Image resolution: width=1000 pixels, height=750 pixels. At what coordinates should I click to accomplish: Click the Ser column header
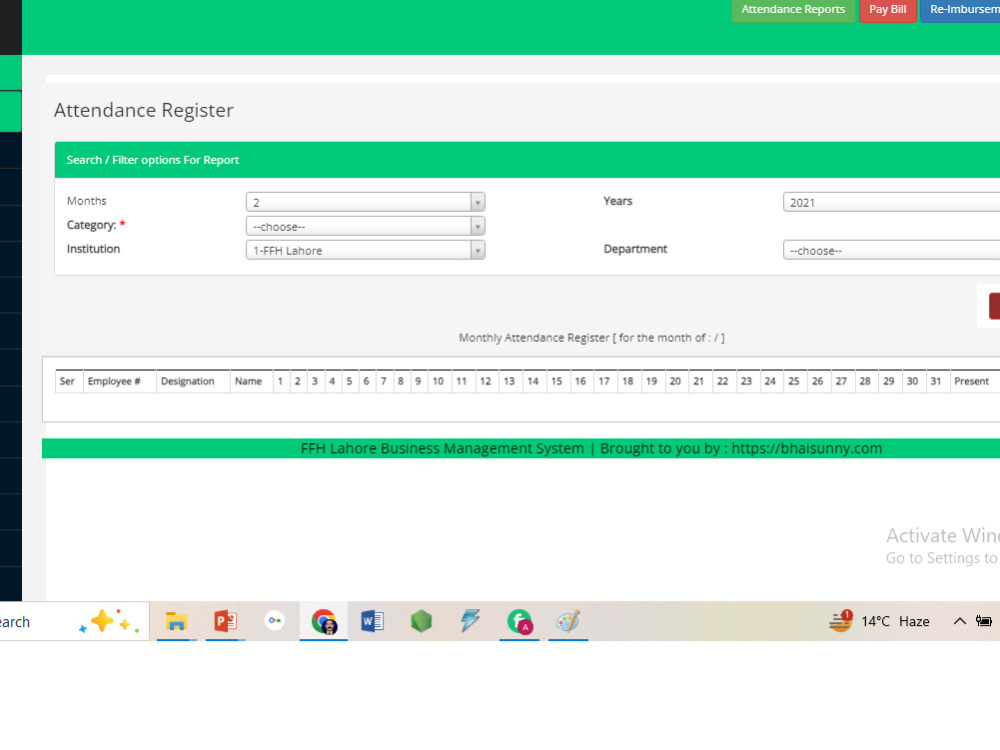(x=67, y=381)
